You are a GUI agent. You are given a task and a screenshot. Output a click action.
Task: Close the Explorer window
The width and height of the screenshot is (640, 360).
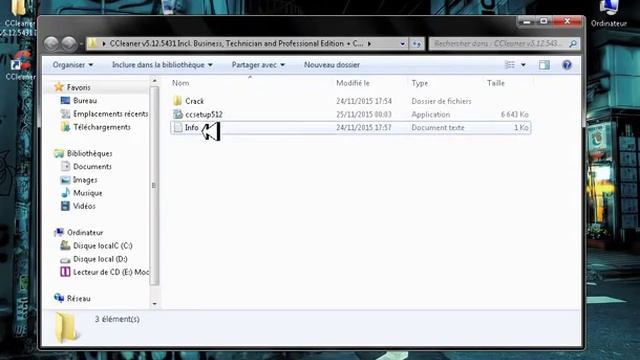(567, 21)
